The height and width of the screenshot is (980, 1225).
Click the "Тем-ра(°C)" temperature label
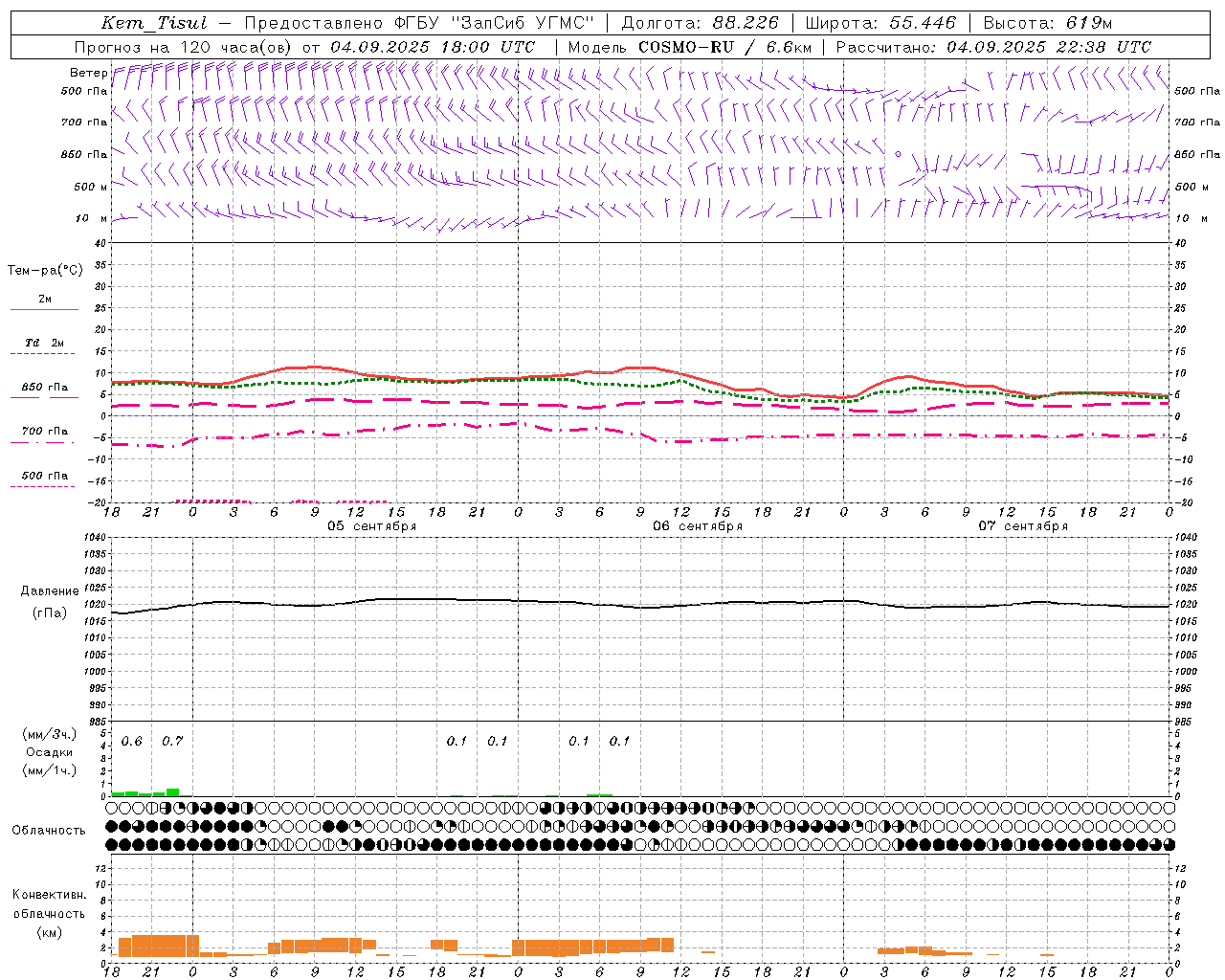click(x=45, y=271)
